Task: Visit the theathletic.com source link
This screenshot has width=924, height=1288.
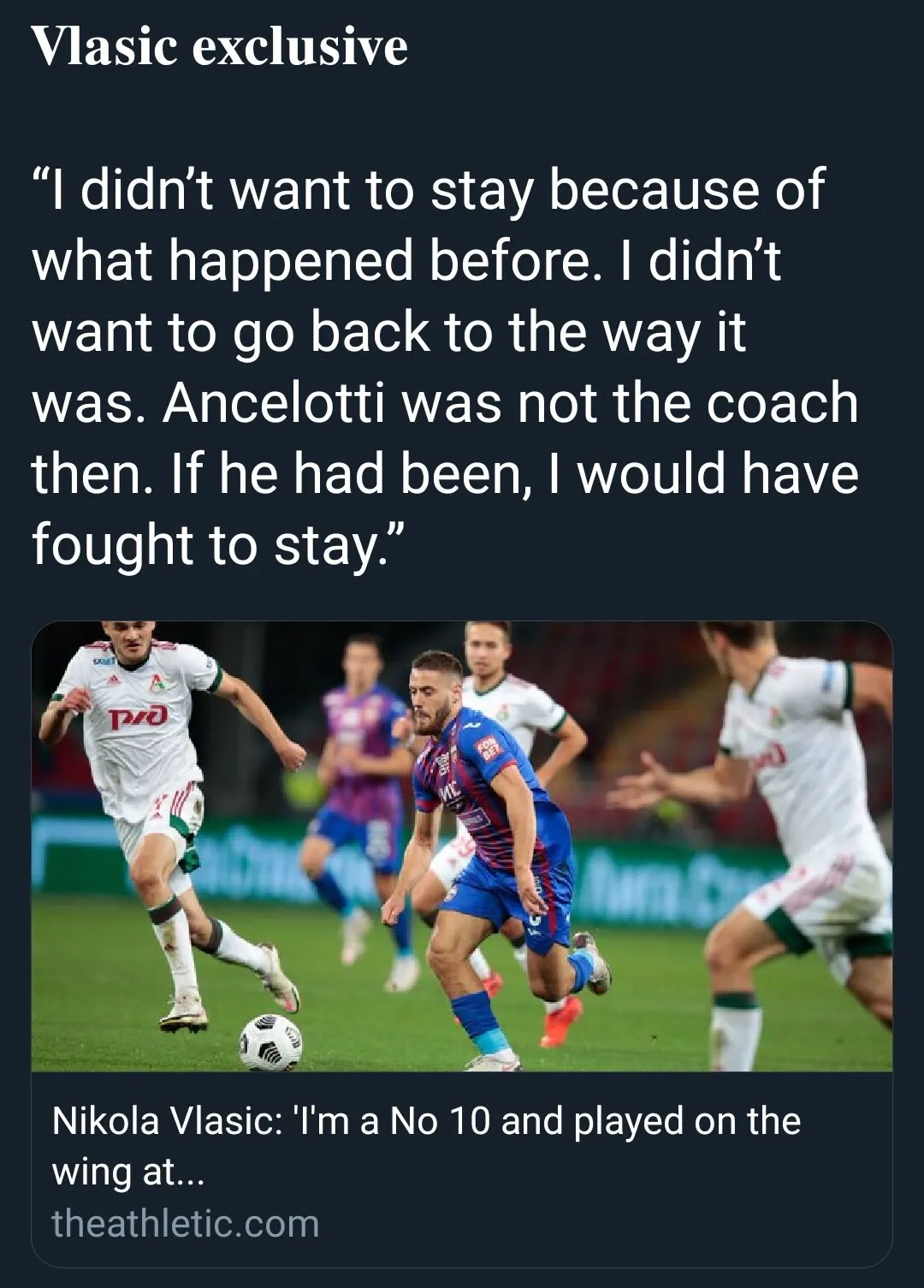Action: point(186,1224)
